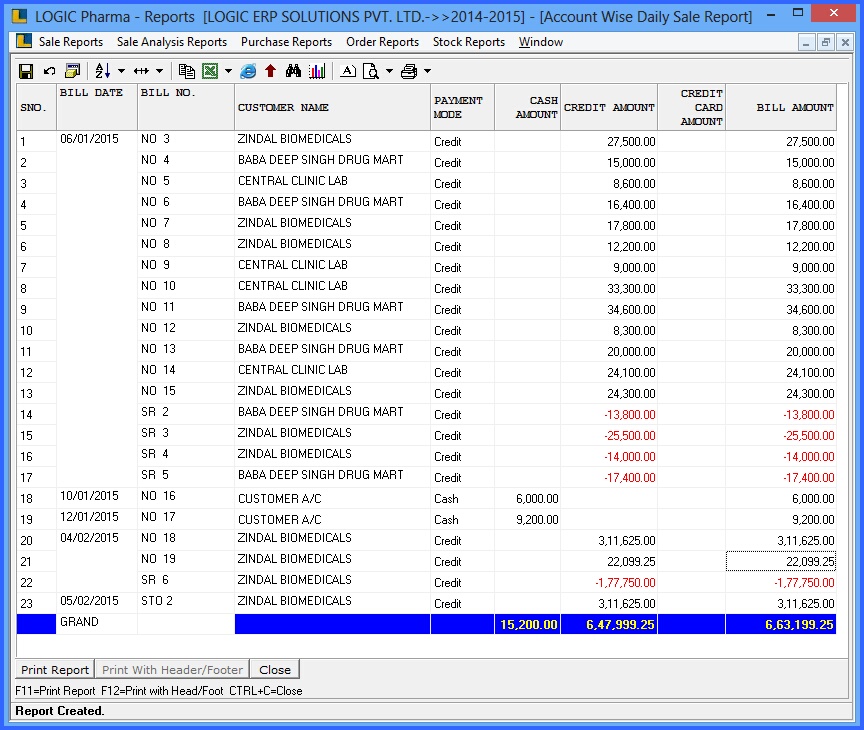864x730 pixels.
Task: Open search with the binoculars icon
Action: tap(292, 70)
